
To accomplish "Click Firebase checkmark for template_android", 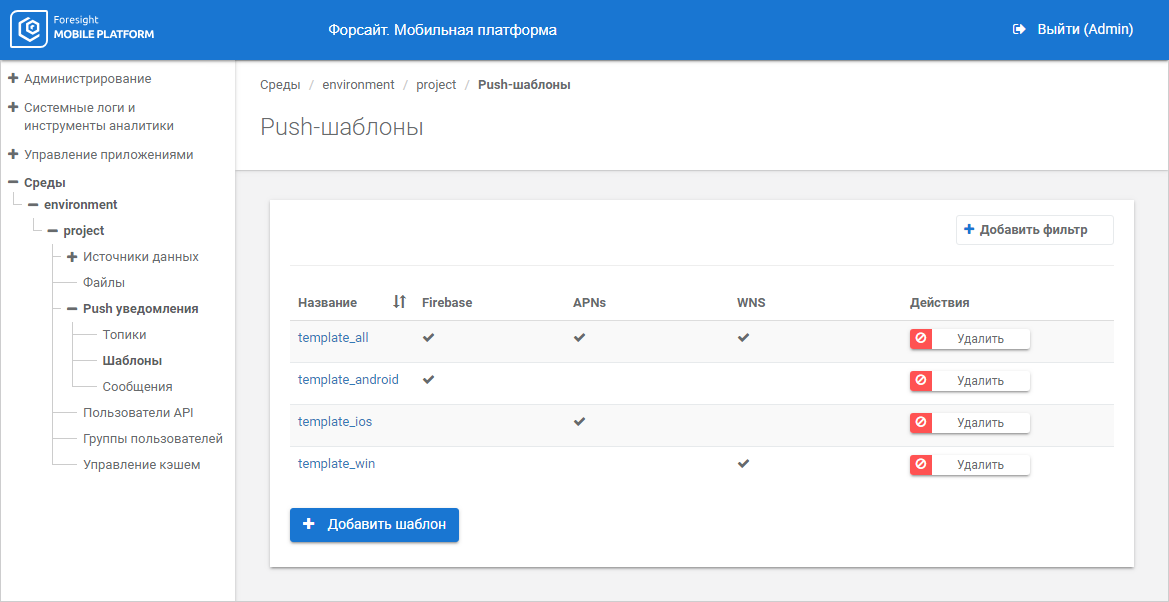I will coord(428,380).
